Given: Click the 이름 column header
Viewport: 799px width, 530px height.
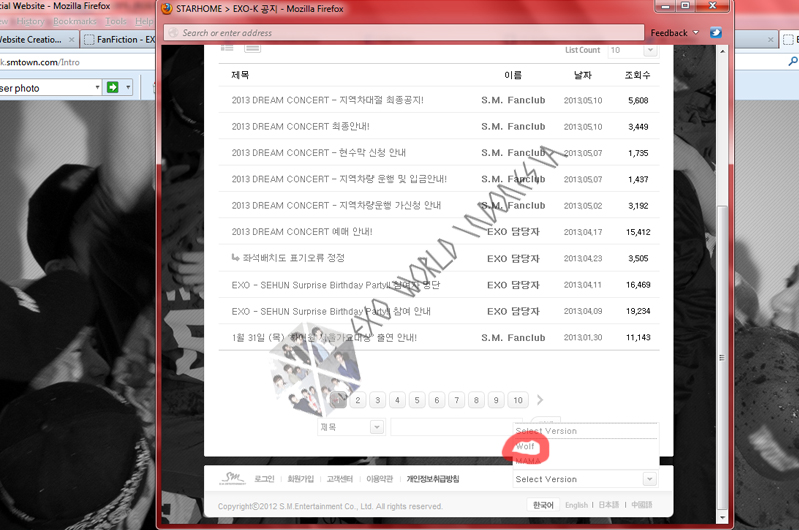Looking at the screenshot, I should [x=513, y=75].
